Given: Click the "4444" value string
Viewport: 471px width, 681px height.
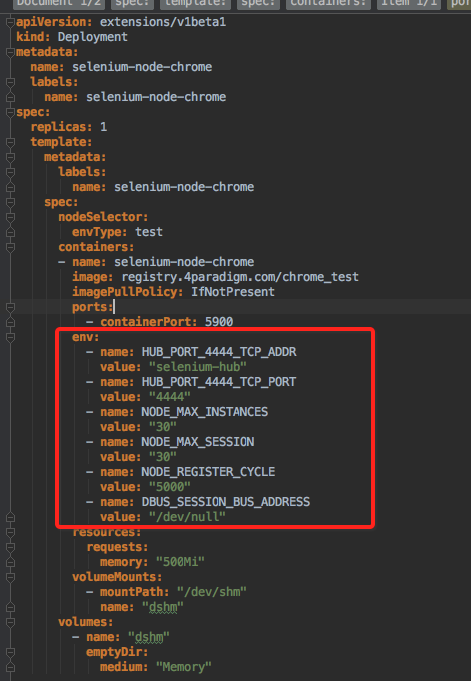Looking at the screenshot, I should [170, 397].
